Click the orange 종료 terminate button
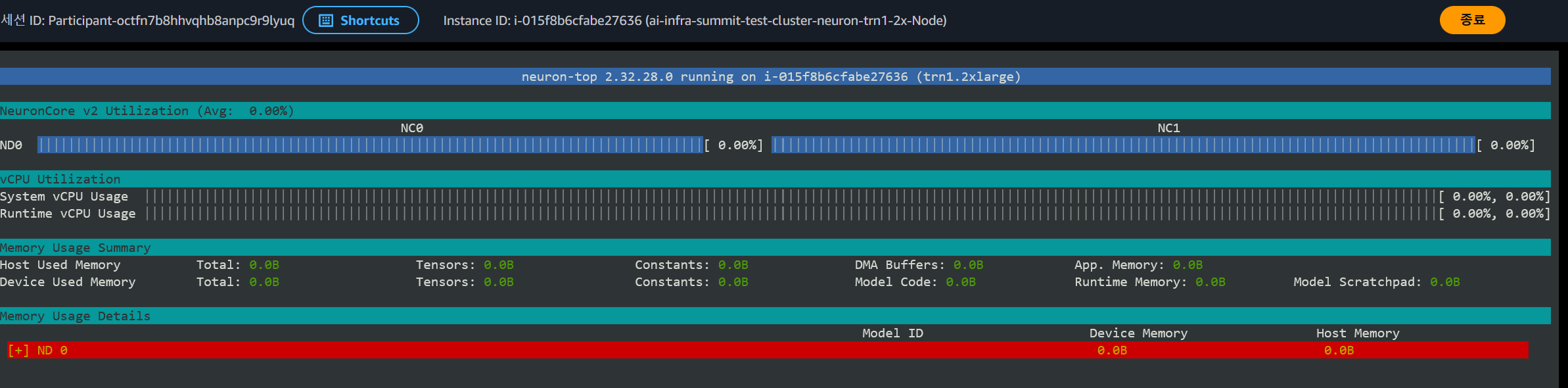 coord(1472,20)
